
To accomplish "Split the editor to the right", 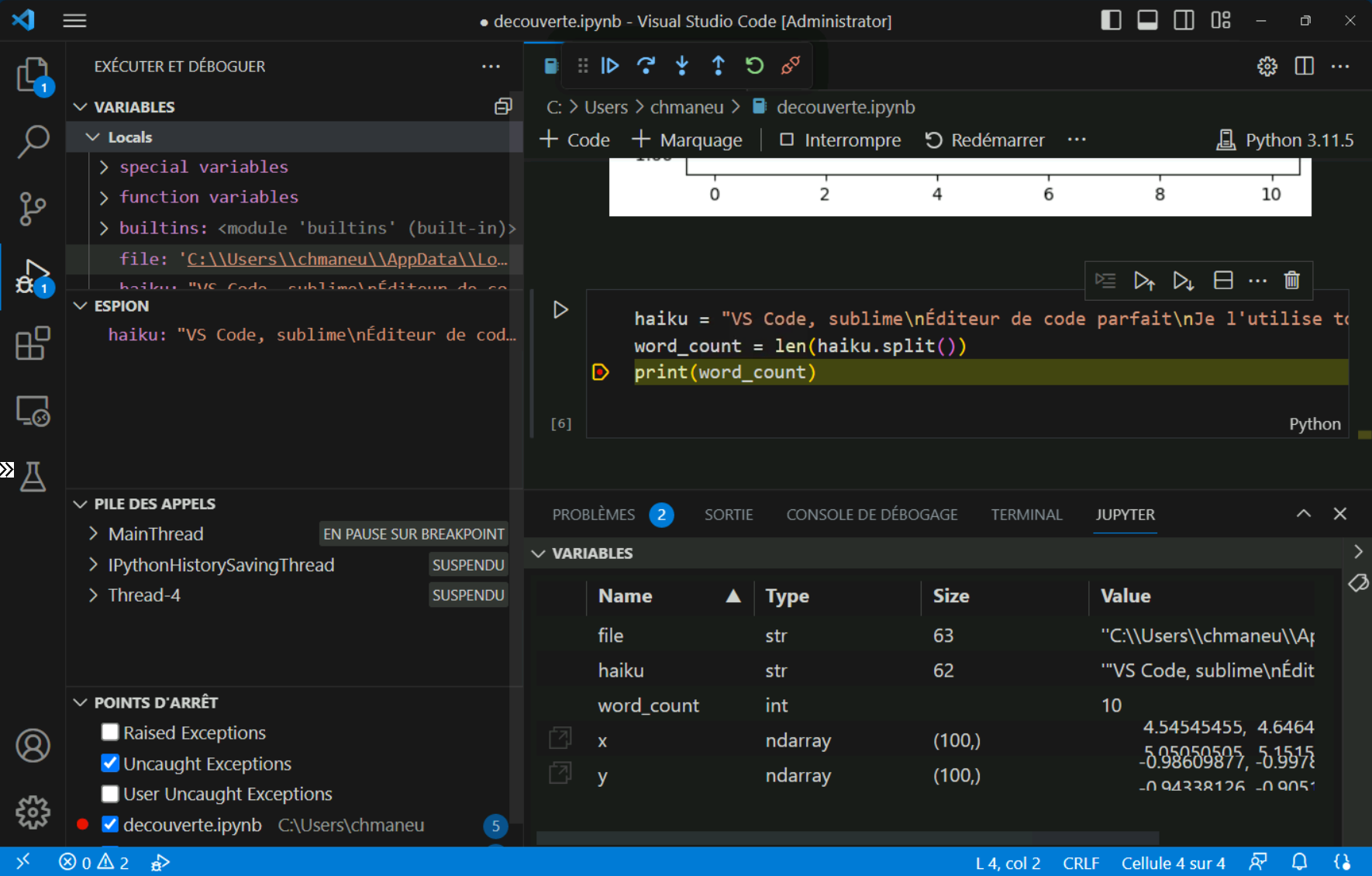I will (x=1305, y=67).
